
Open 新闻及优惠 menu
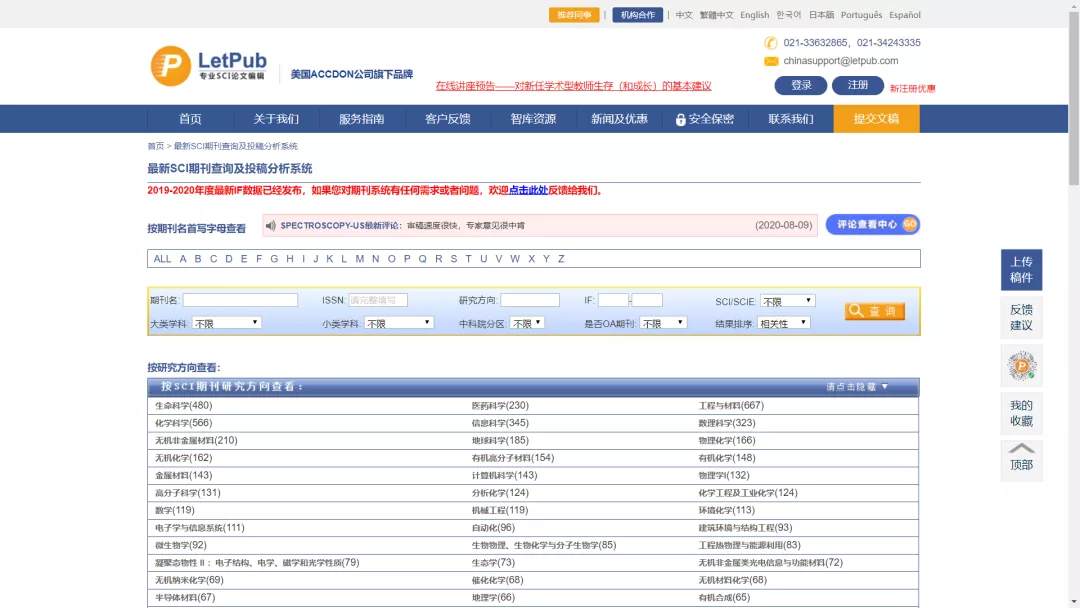[x=619, y=119]
